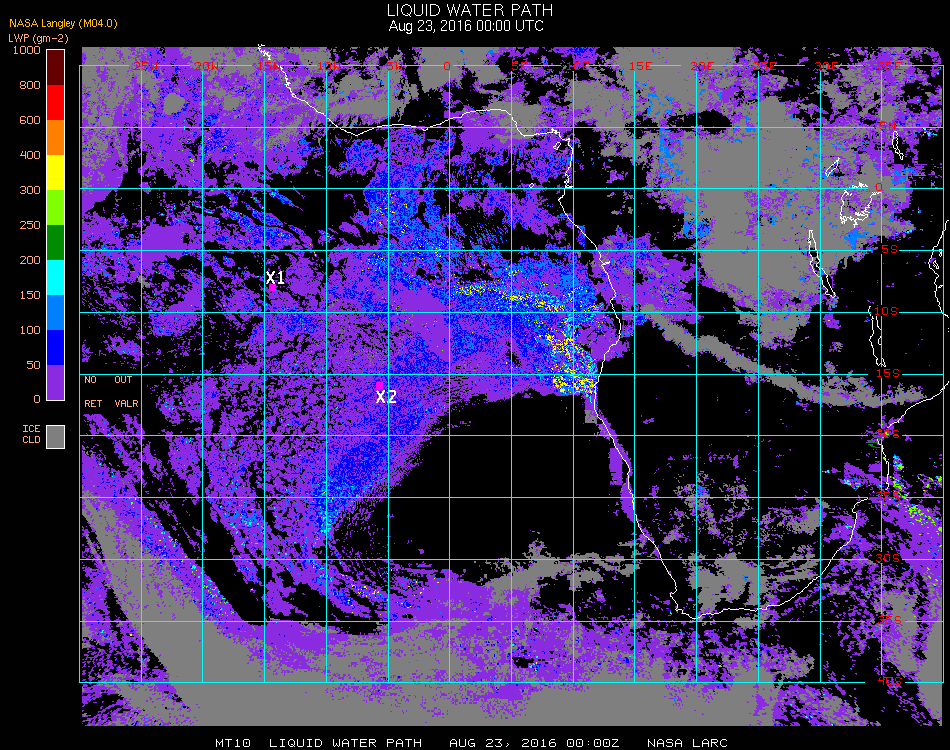Click the '5S' latitude label
The width and height of the screenshot is (950, 750).
889,250
